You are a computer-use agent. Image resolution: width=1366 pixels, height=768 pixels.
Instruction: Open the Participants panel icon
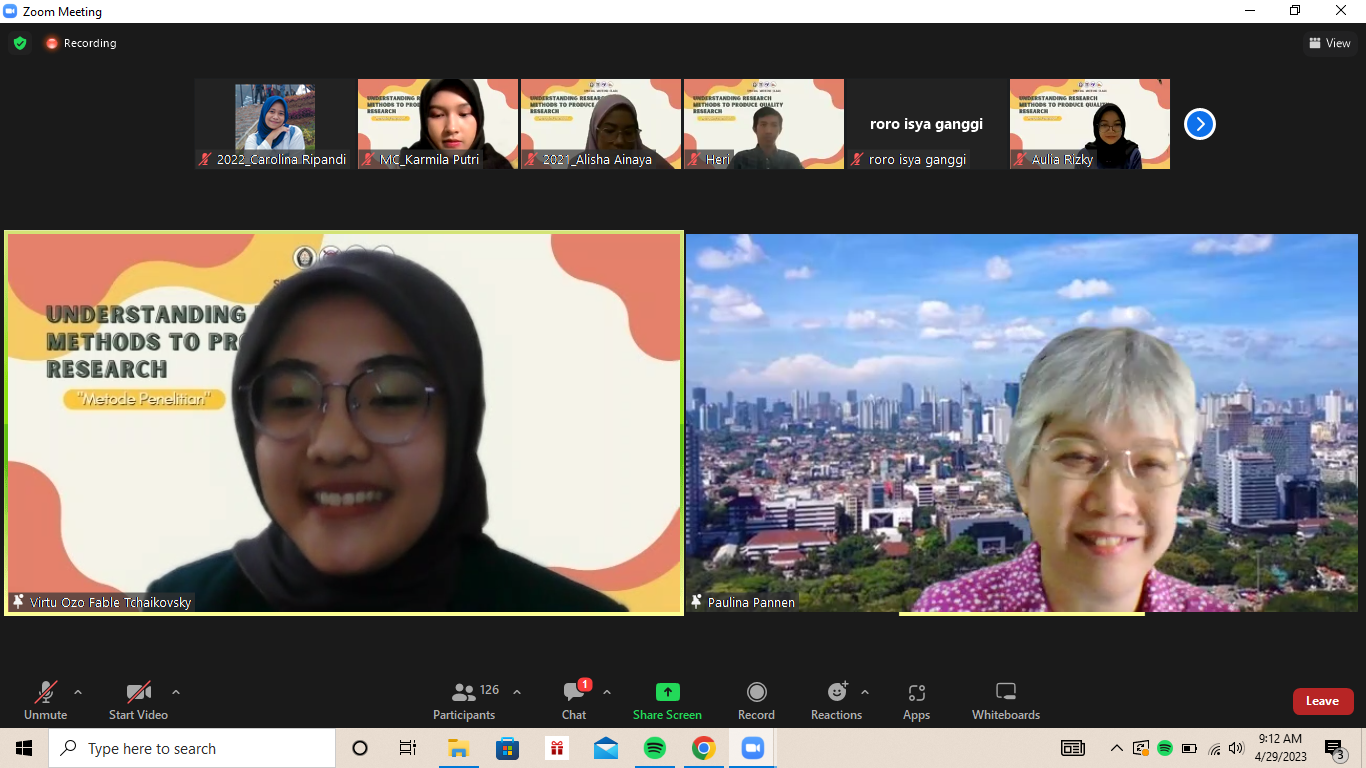pos(464,692)
